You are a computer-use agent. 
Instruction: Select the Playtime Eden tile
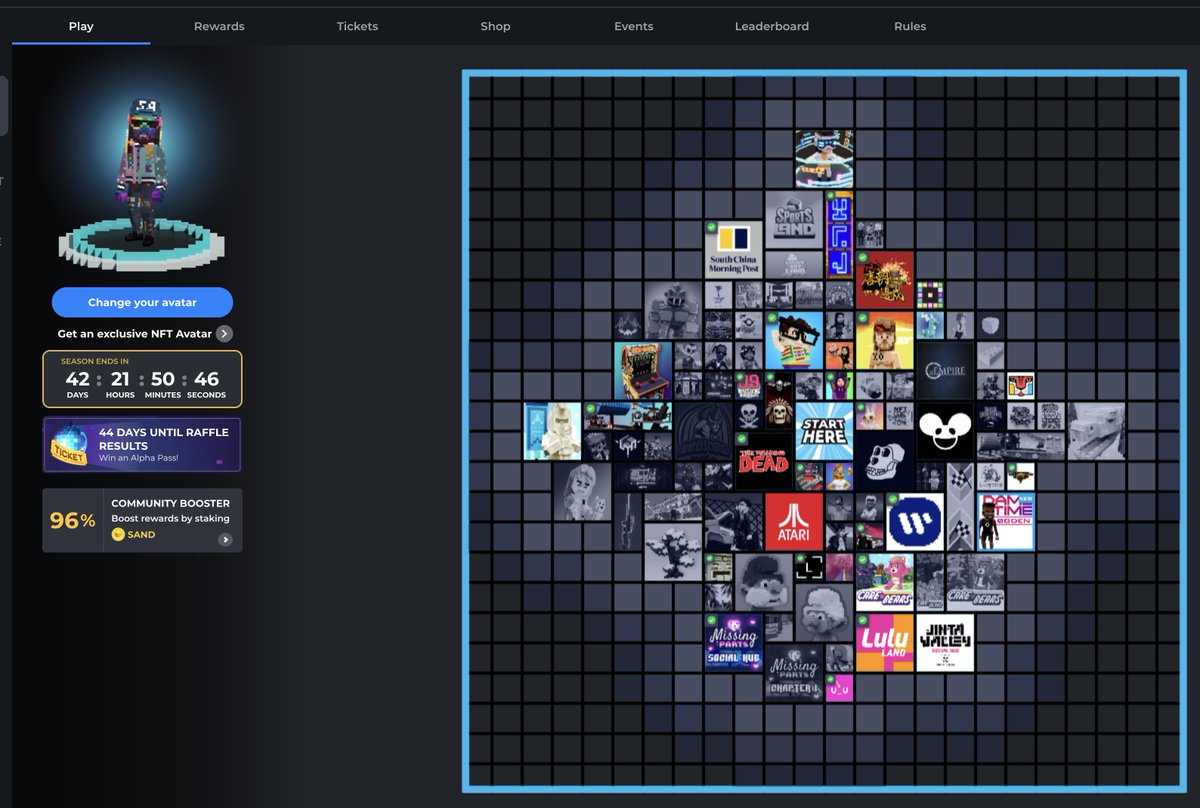(x=1005, y=521)
